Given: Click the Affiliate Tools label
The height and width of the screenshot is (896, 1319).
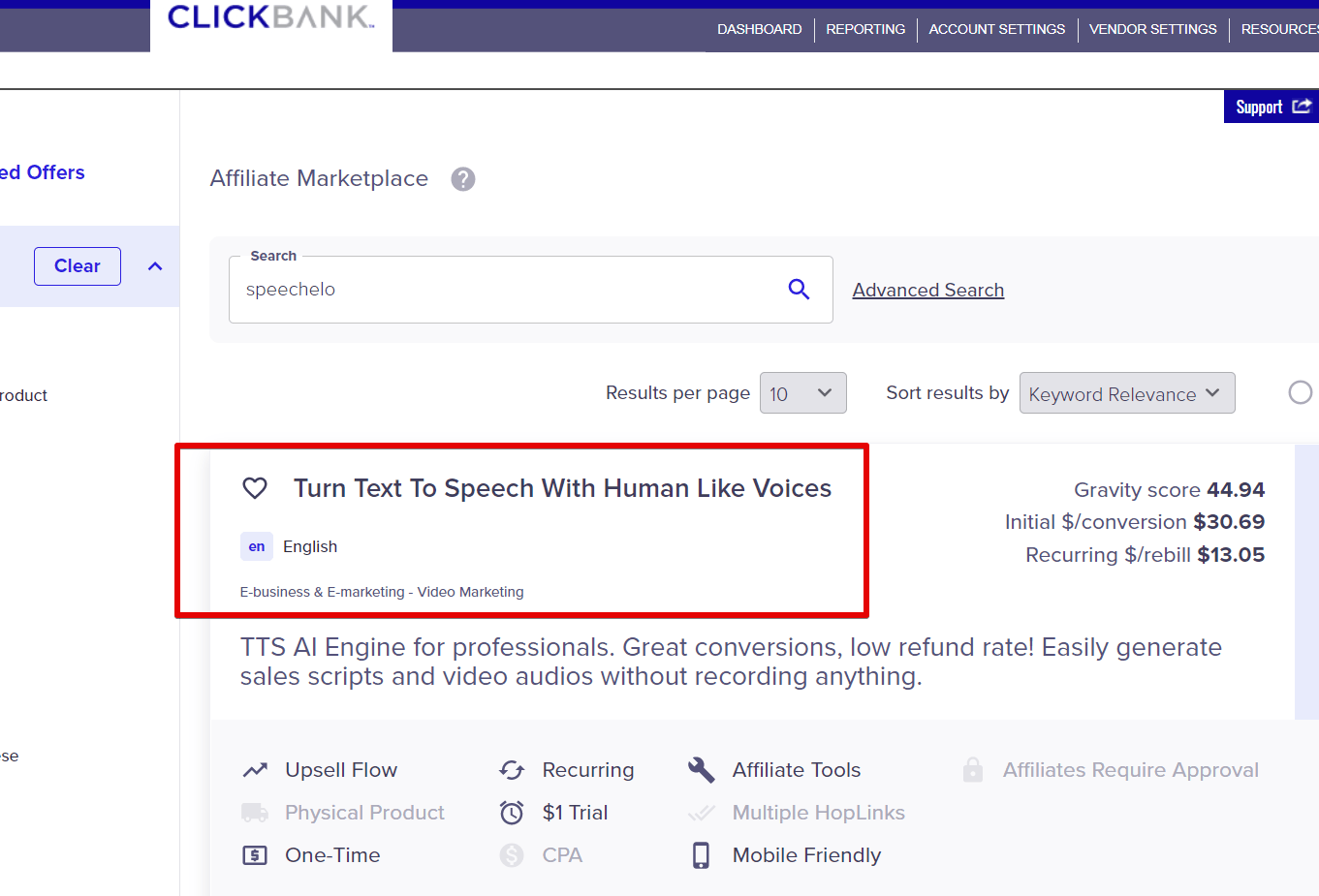Looking at the screenshot, I should 797,770.
